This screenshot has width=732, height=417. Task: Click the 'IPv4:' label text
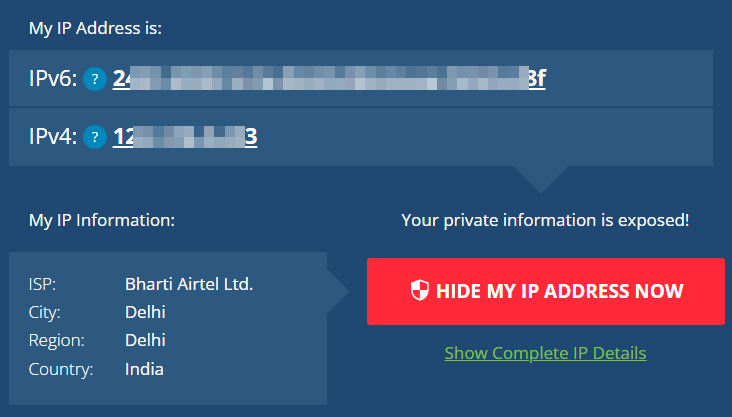click(x=53, y=136)
